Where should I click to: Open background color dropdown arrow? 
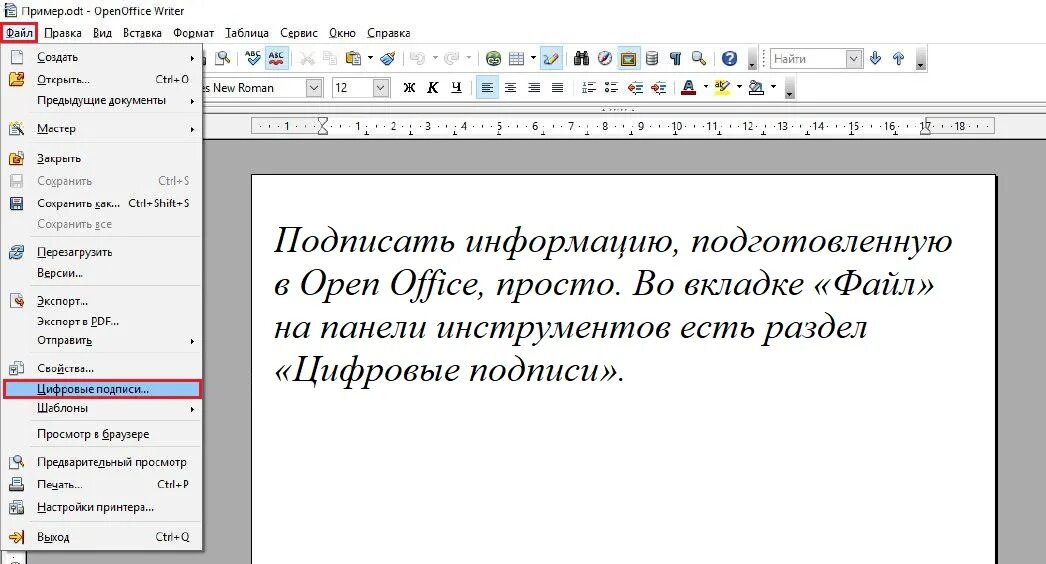click(x=773, y=87)
